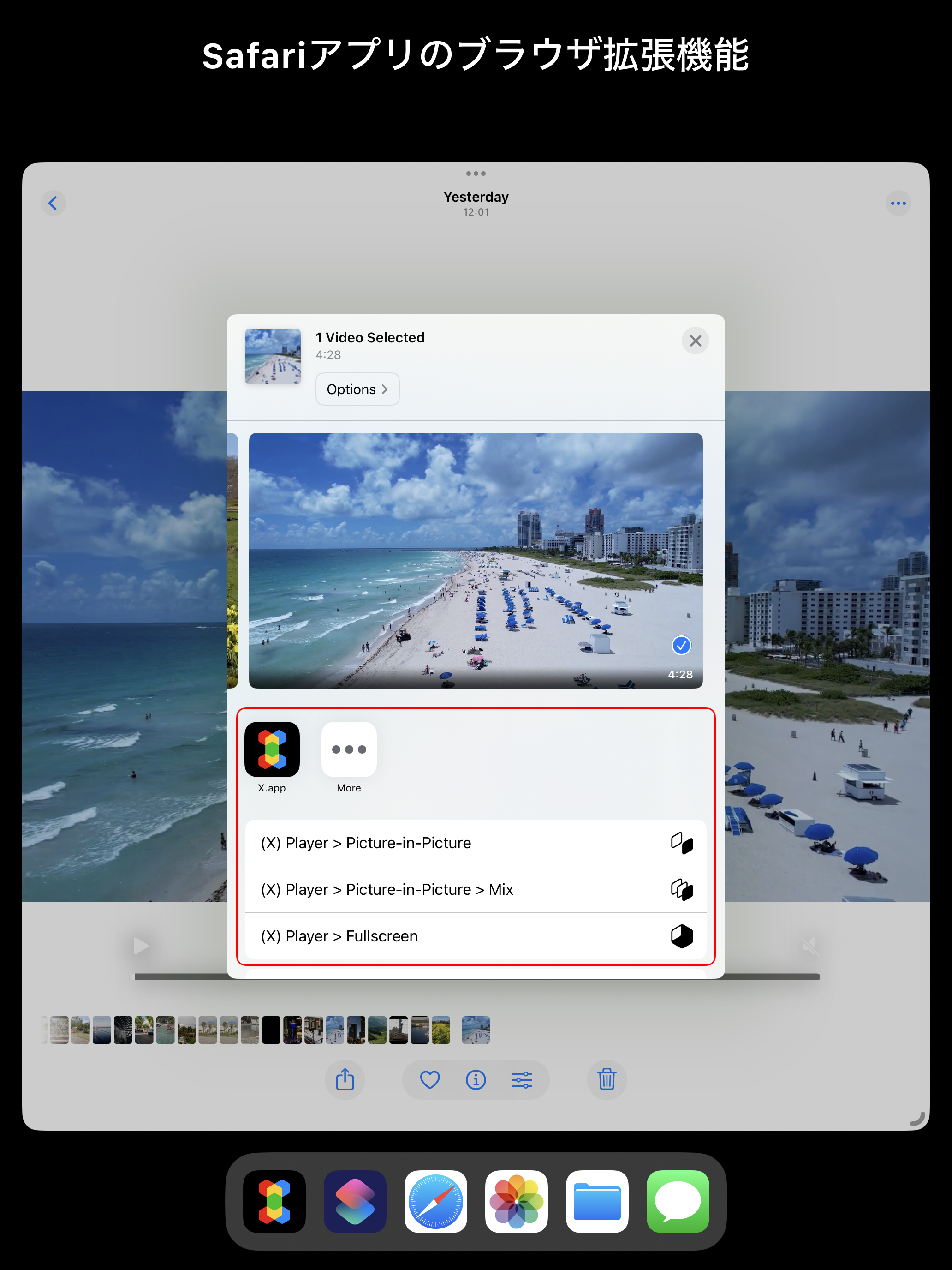Open Shortcuts app from the dock
The width and height of the screenshot is (952, 1270).
coord(355,1201)
